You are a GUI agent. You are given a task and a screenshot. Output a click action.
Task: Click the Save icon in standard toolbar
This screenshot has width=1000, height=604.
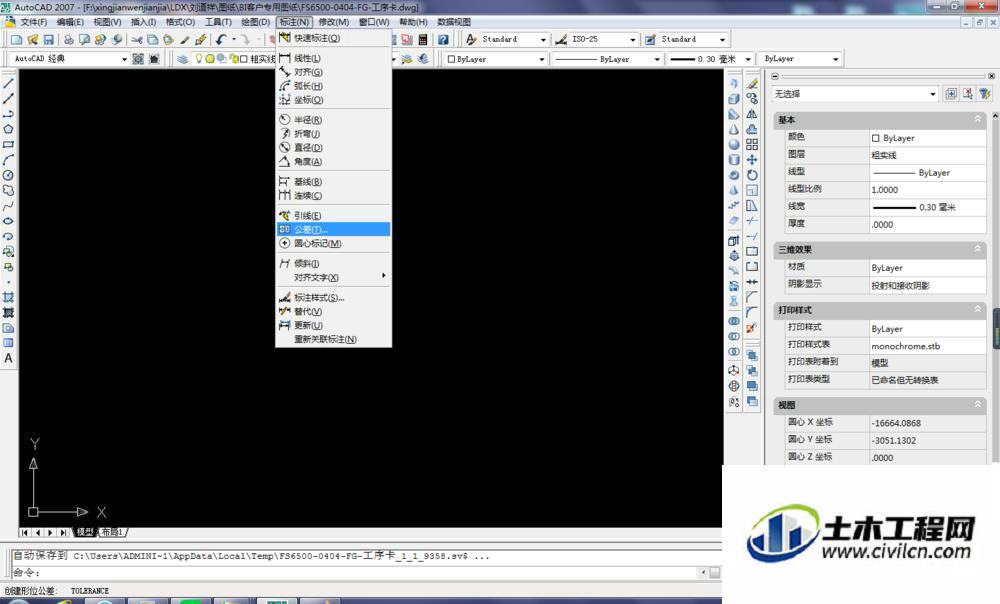[x=48, y=40]
